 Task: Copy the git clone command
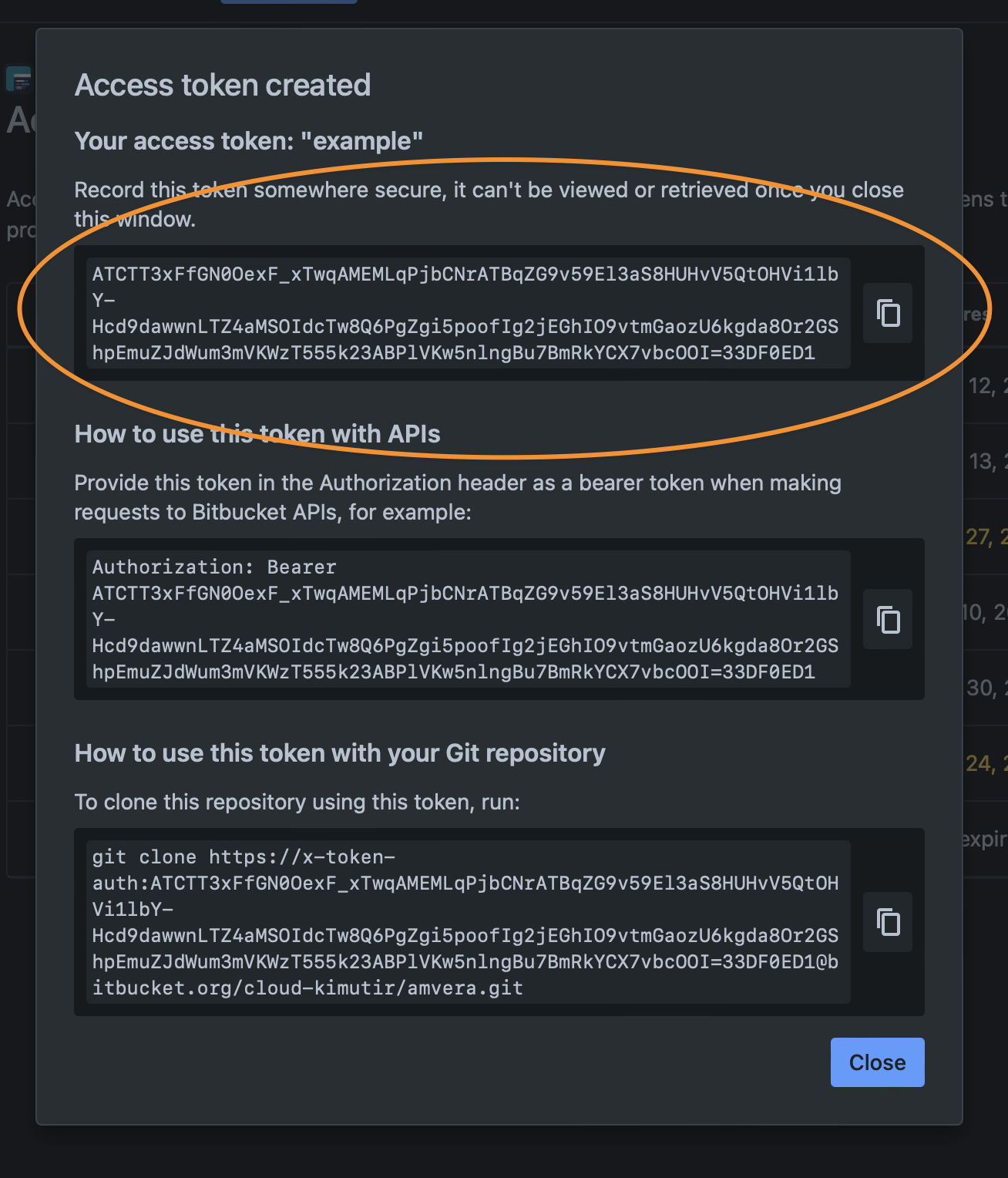[888, 922]
